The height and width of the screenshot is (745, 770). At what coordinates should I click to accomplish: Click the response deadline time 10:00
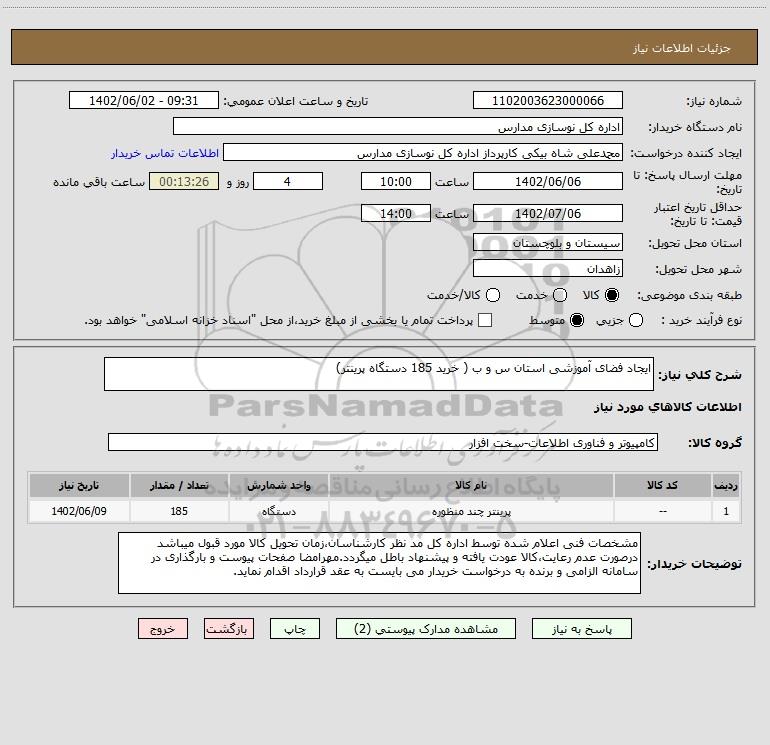[396, 181]
